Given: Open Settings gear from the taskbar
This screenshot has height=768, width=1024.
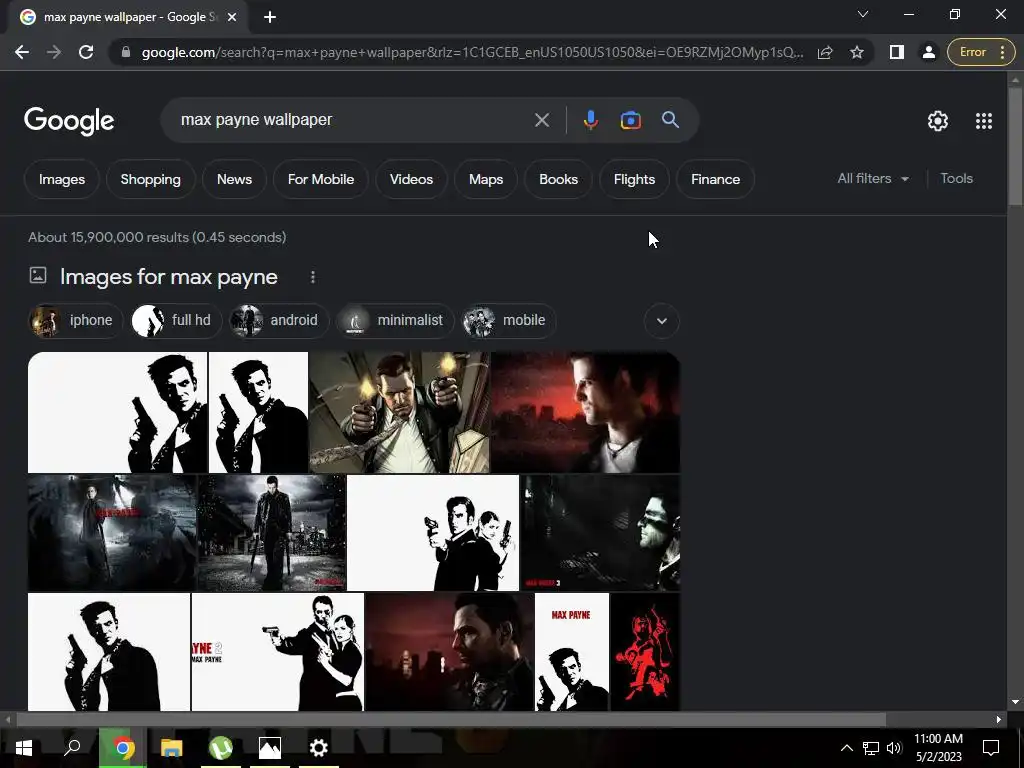Looking at the screenshot, I should 319,748.
